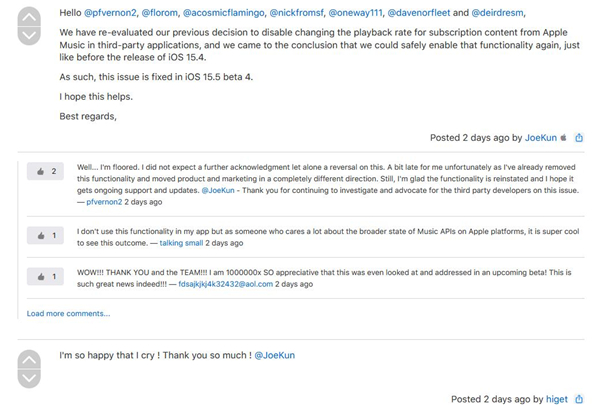Click the Apple logo badge next to JoeKun
This screenshot has width=600, height=405.
[564, 138]
